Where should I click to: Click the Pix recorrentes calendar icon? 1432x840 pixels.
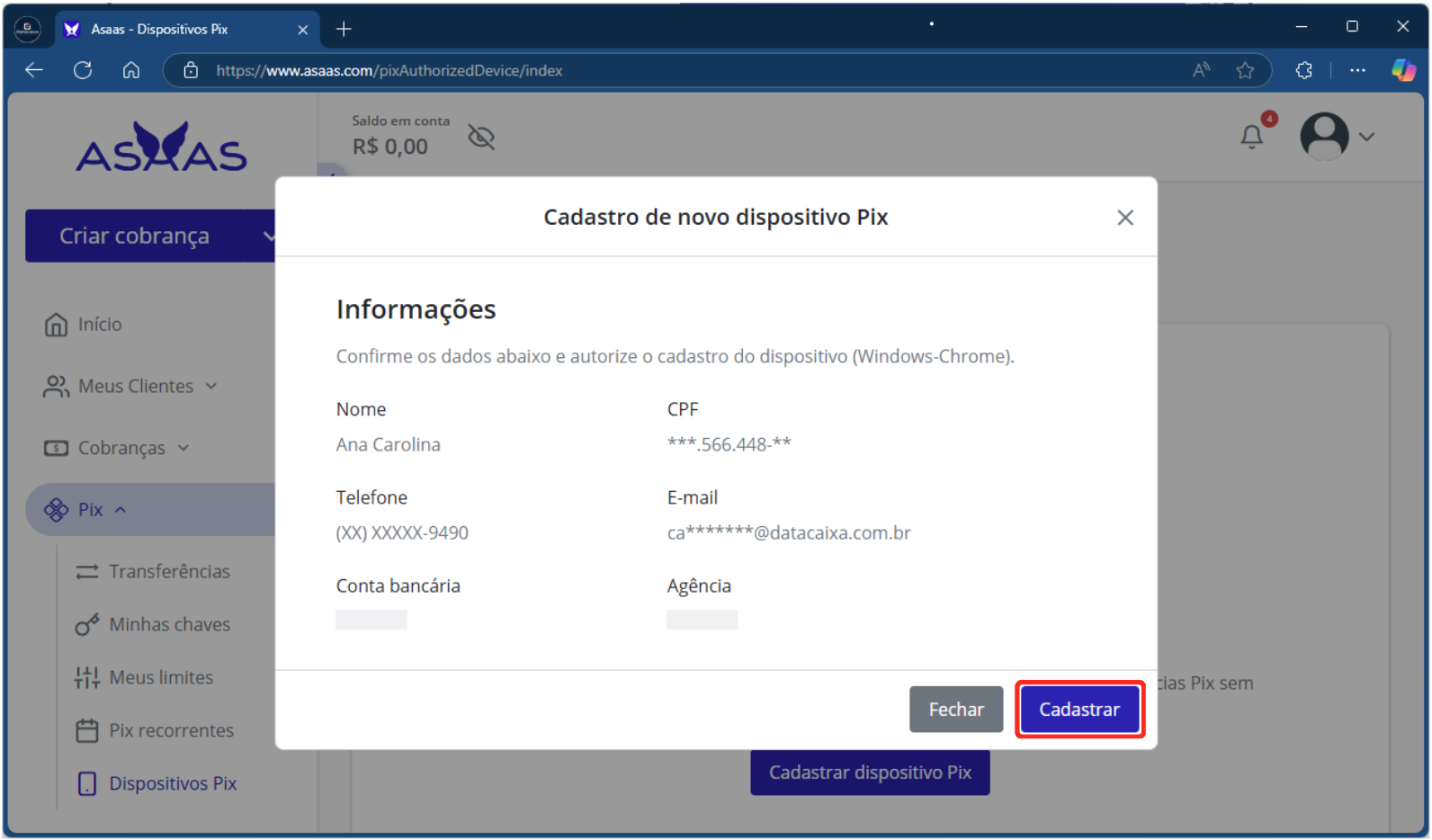pyautogui.click(x=87, y=731)
